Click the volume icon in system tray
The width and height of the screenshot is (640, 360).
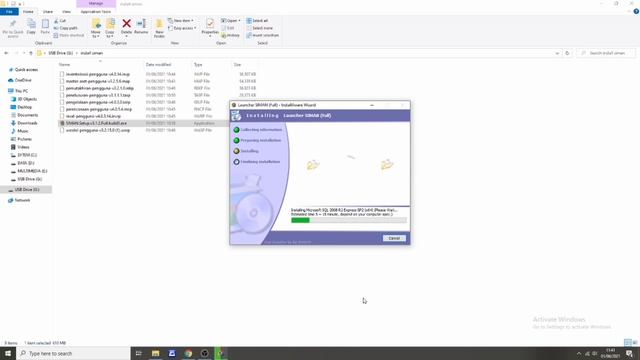pyautogui.click(x=595, y=353)
